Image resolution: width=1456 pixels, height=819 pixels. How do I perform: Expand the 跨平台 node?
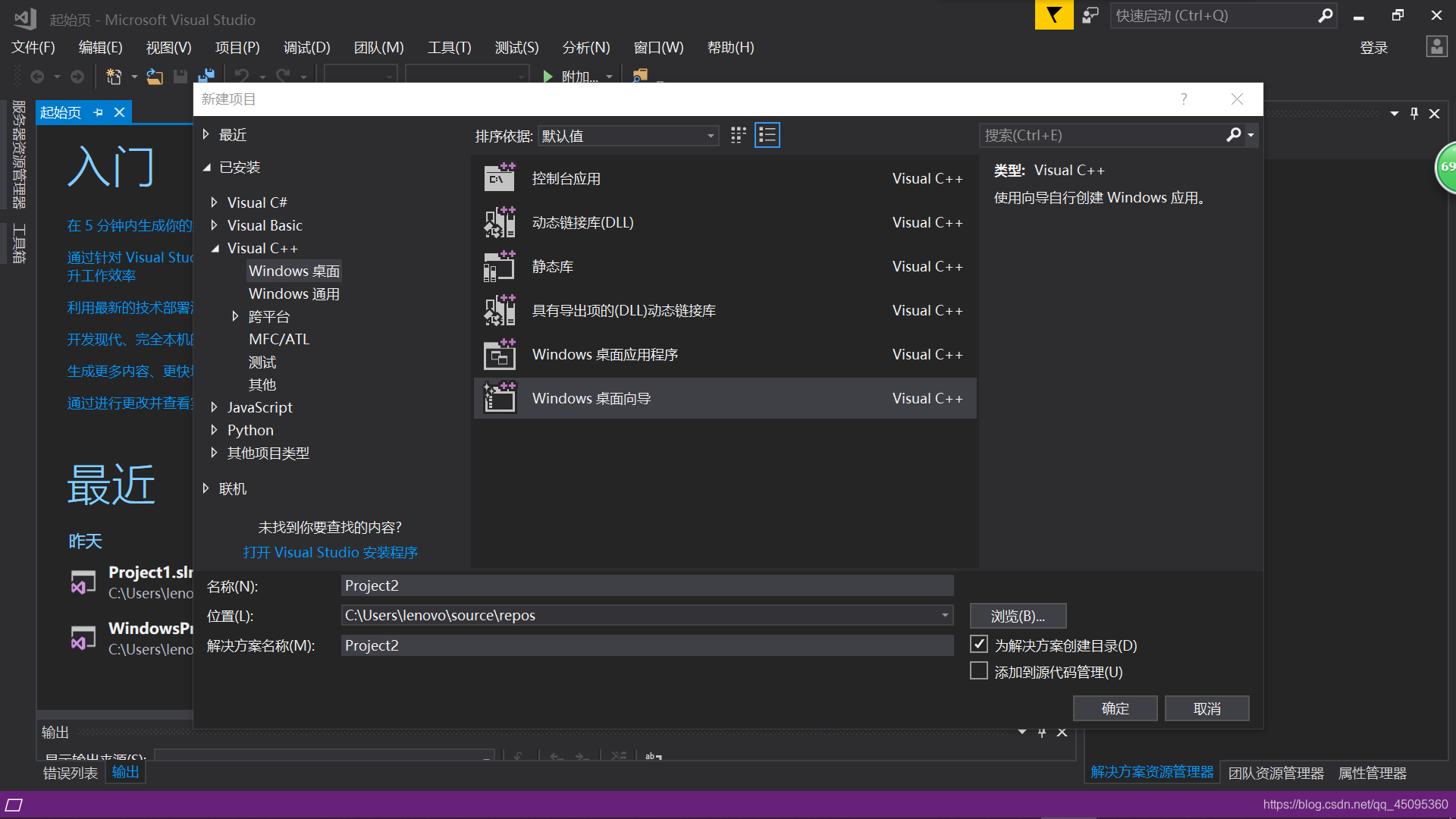coord(235,316)
